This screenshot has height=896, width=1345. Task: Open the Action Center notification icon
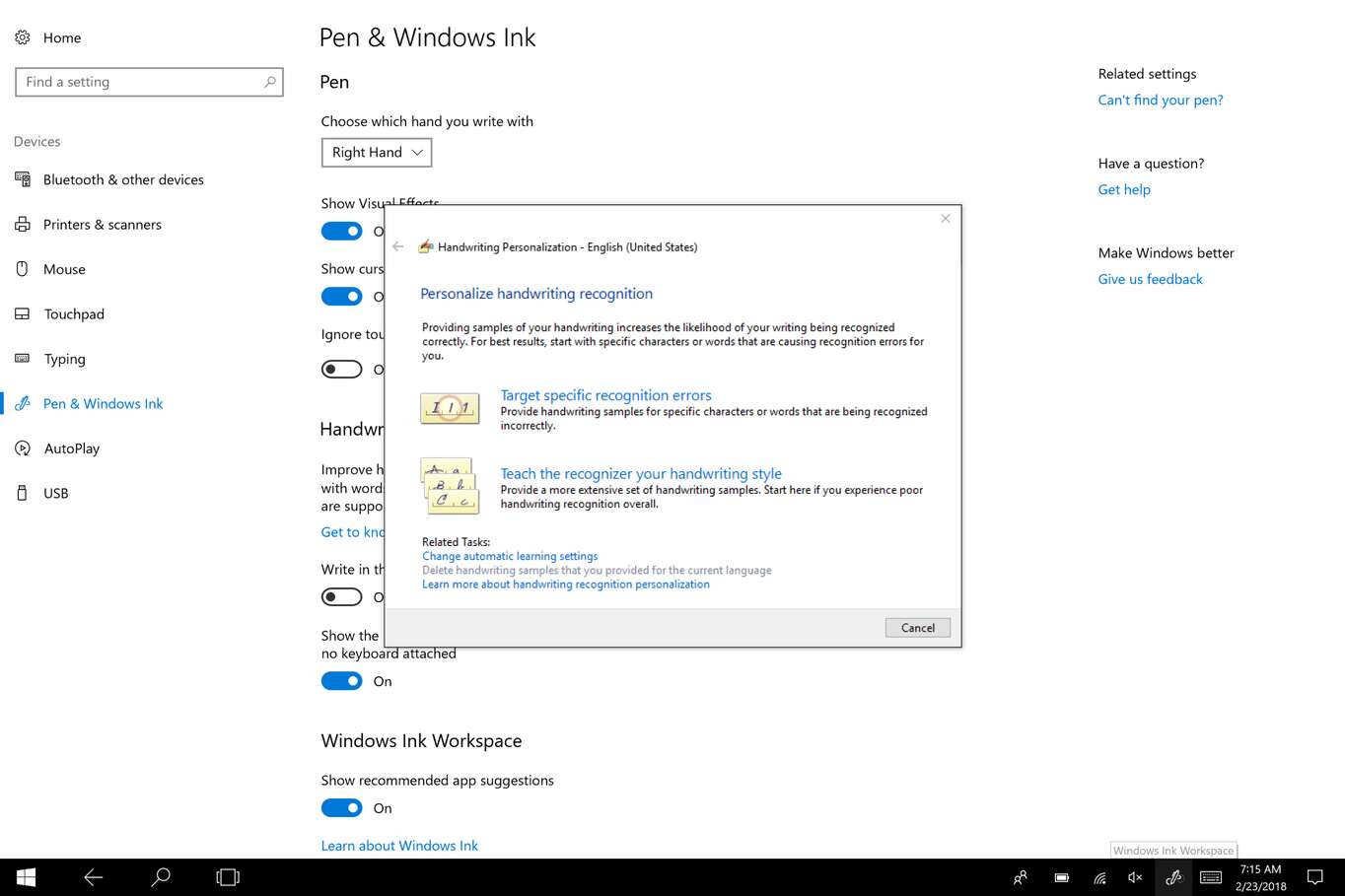pos(1314,877)
